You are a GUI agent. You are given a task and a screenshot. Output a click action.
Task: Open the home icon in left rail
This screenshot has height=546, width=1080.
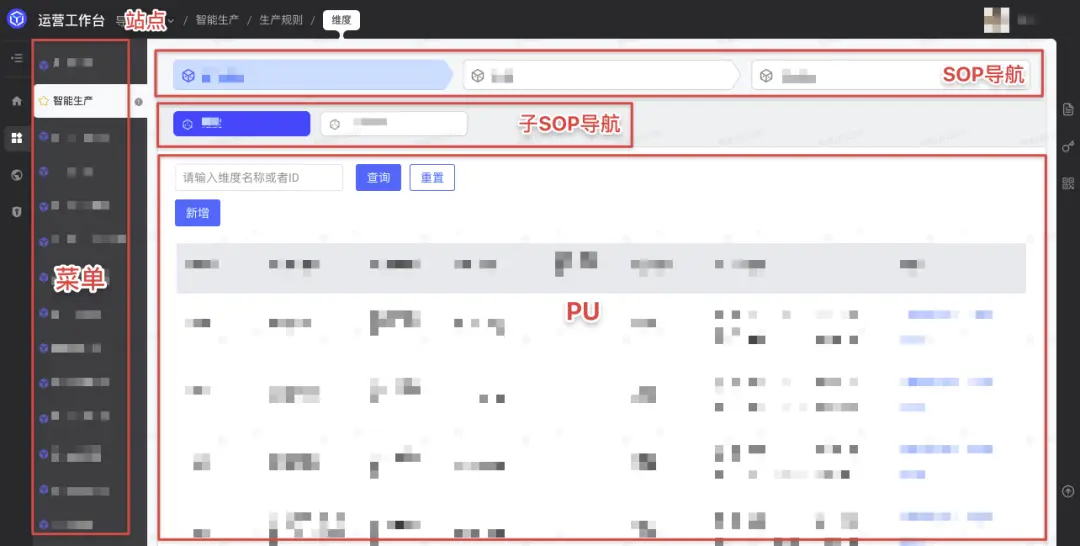click(x=16, y=101)
